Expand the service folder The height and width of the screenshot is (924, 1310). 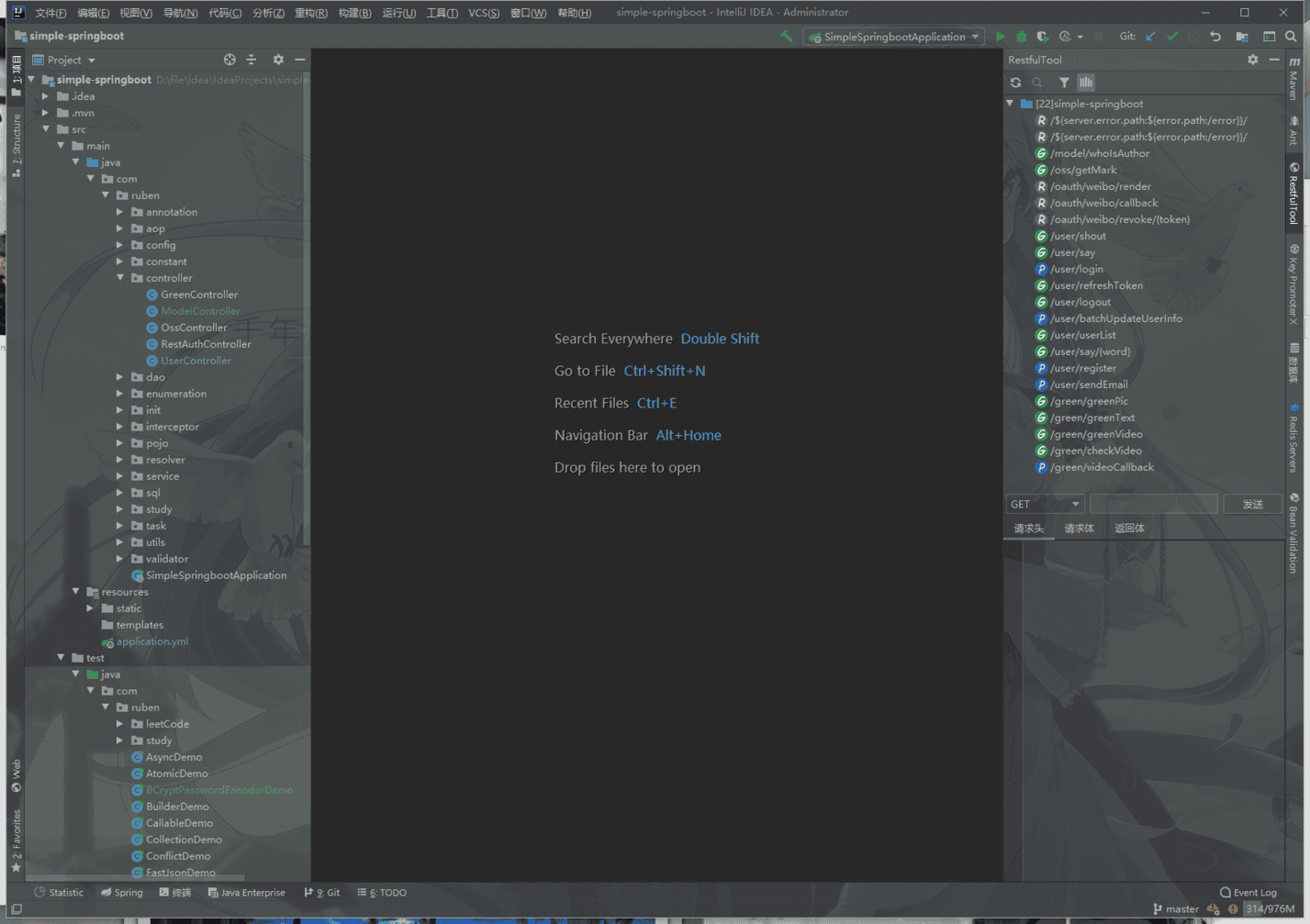click(120, 476)
